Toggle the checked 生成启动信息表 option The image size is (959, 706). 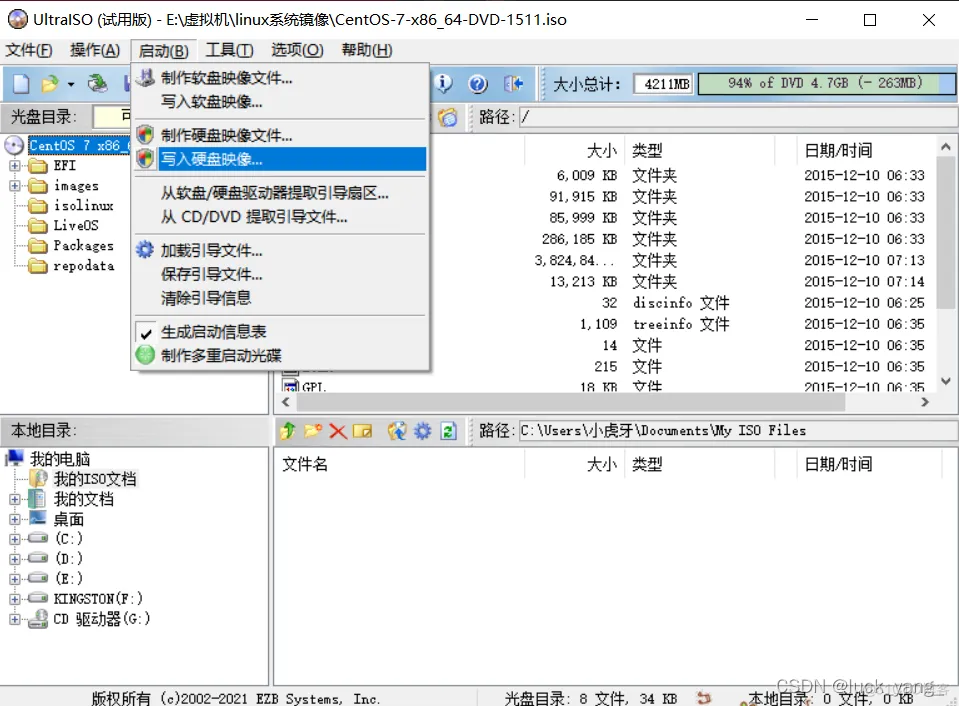coord(214,332)
